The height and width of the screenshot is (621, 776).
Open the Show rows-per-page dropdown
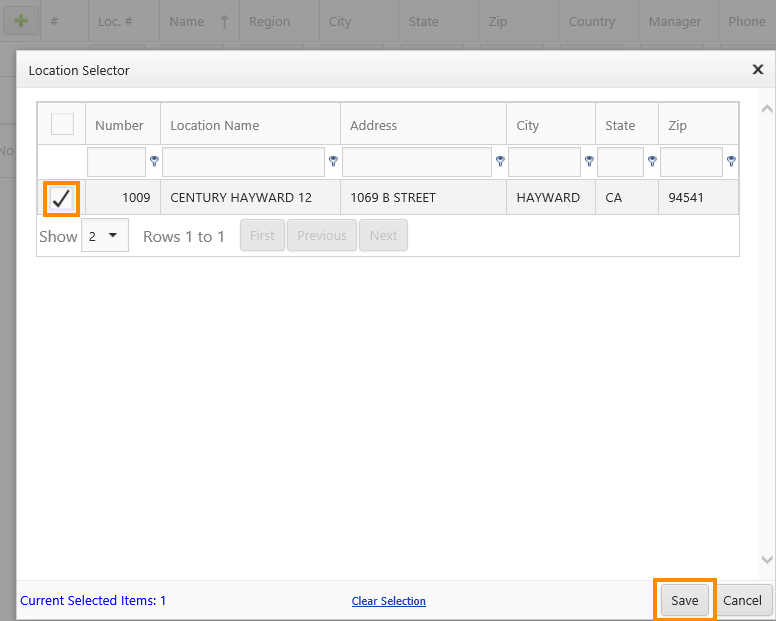point(105,236)
